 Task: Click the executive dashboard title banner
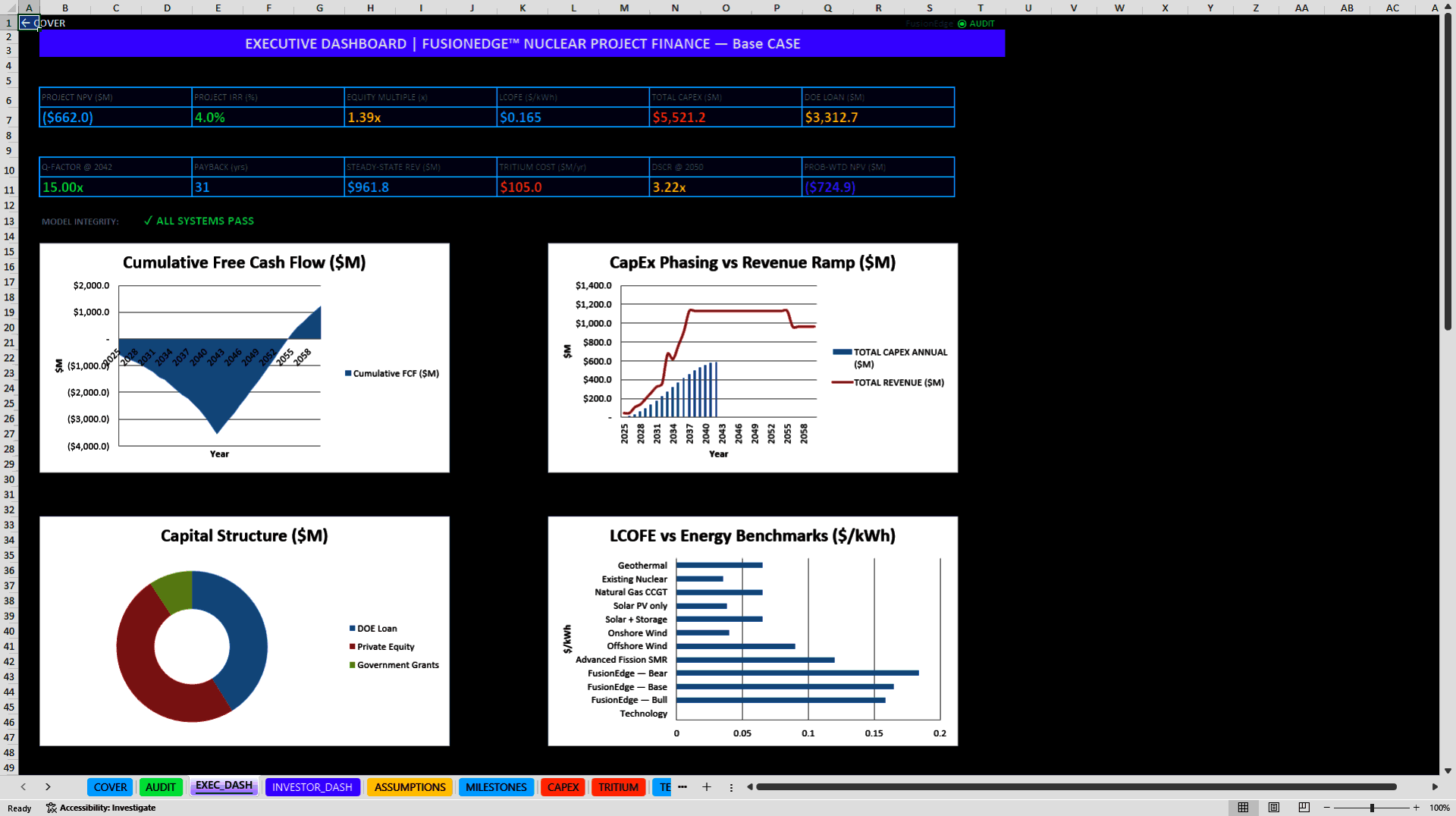click(x=522, y=44)
